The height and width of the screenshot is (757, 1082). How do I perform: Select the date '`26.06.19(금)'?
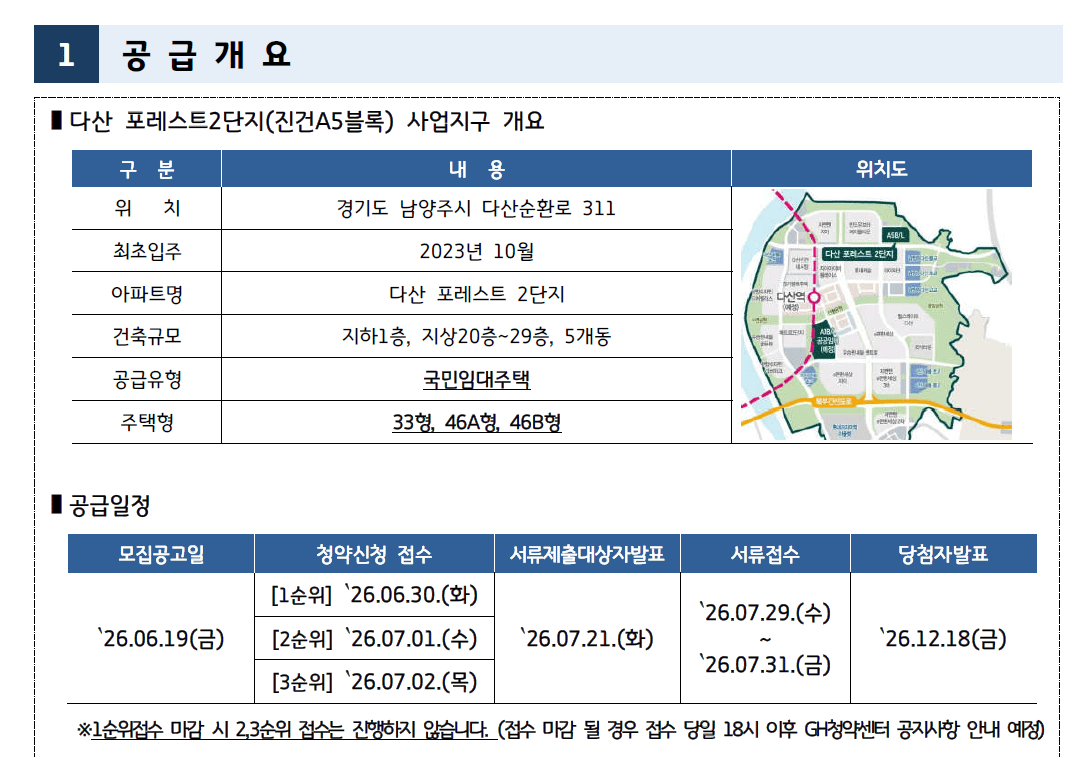[x=161, y=638]
